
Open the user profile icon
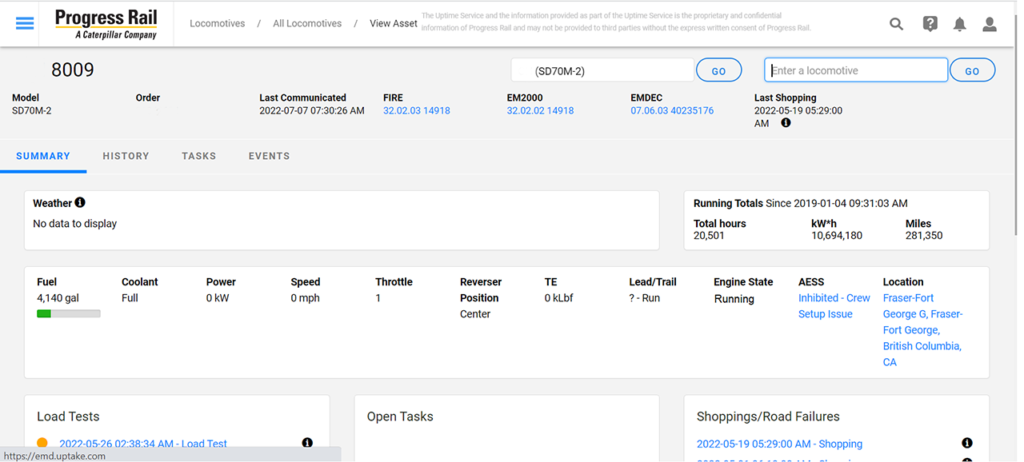coord(989,24)
